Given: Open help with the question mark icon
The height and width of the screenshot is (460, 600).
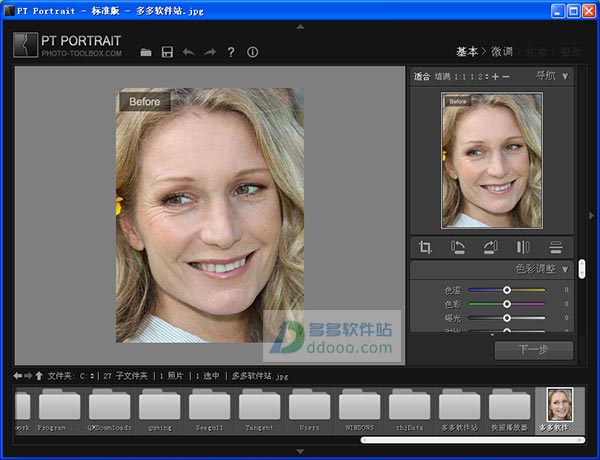Looking at the screenshot, I should click(x=231, y=52).
